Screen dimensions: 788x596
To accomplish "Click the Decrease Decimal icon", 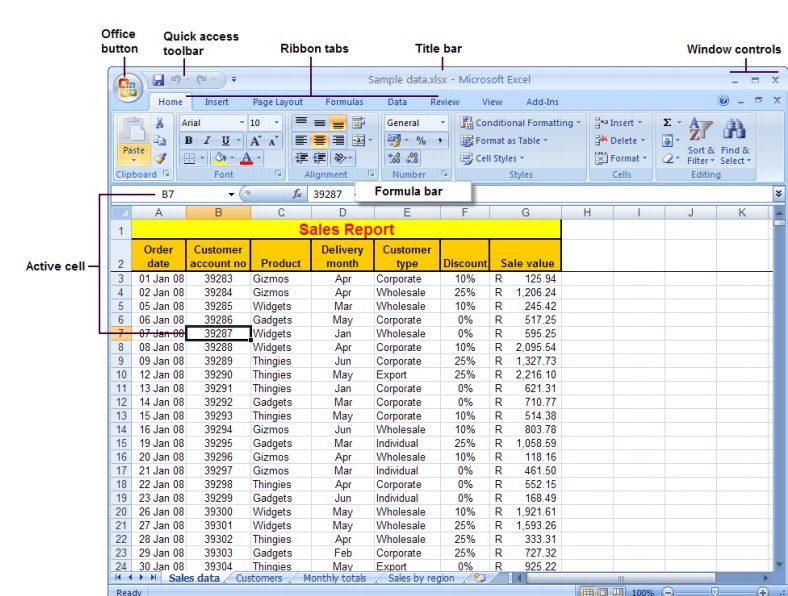I will coord(412,158).
